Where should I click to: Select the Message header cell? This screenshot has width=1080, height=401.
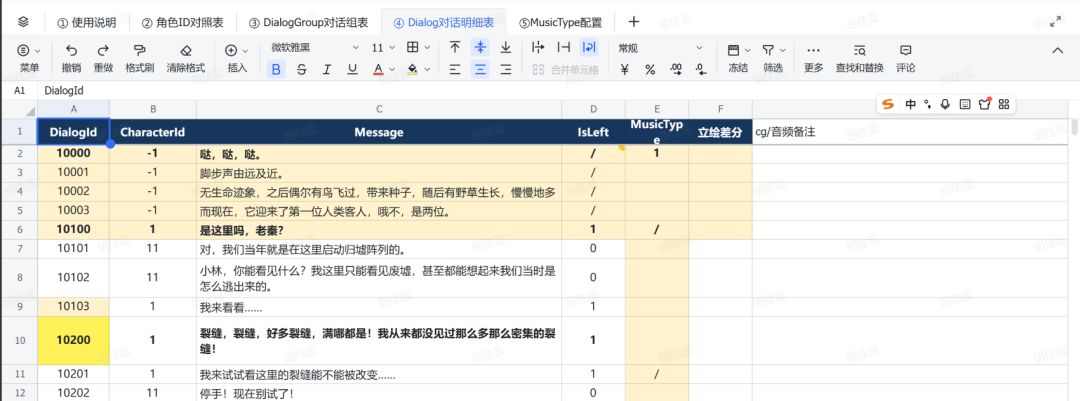coord(379,132)
